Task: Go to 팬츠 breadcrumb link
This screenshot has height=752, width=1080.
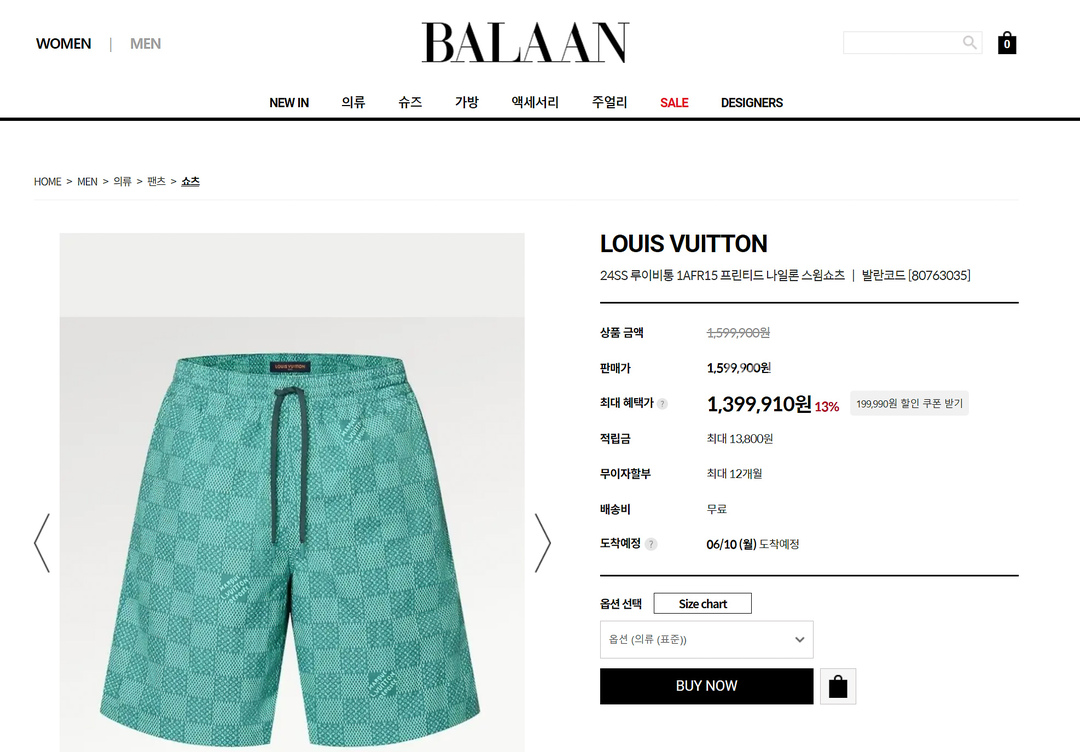Action: point(156,181)
